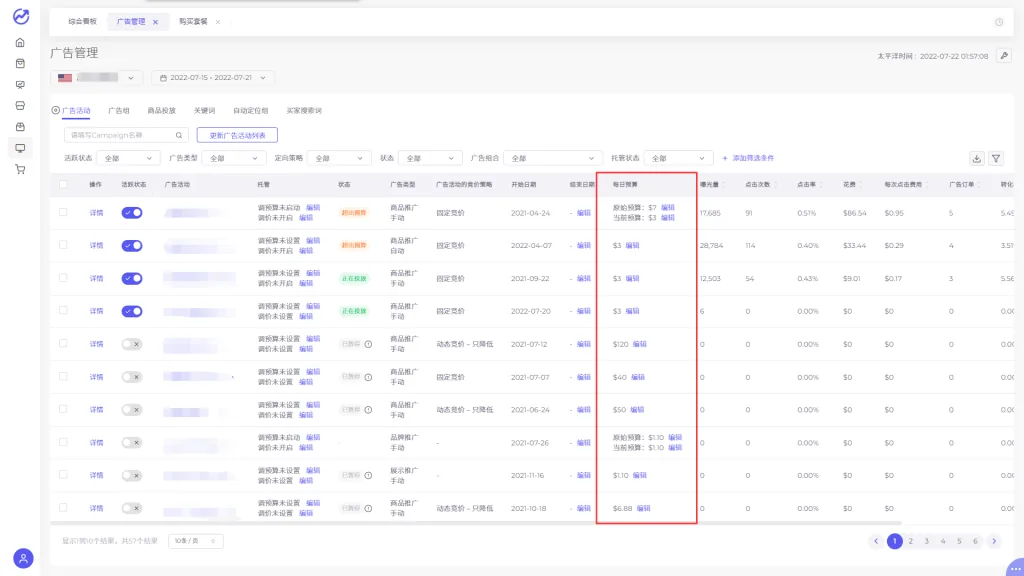Select the 买家搜索词 sub-tab

coord(304,110)
